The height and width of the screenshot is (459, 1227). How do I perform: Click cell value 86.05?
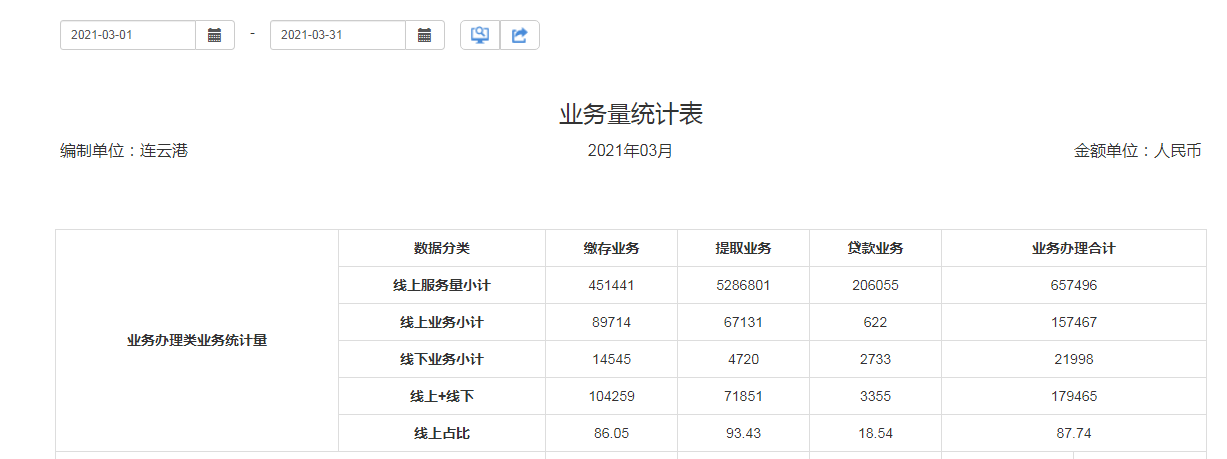(612, 433)
